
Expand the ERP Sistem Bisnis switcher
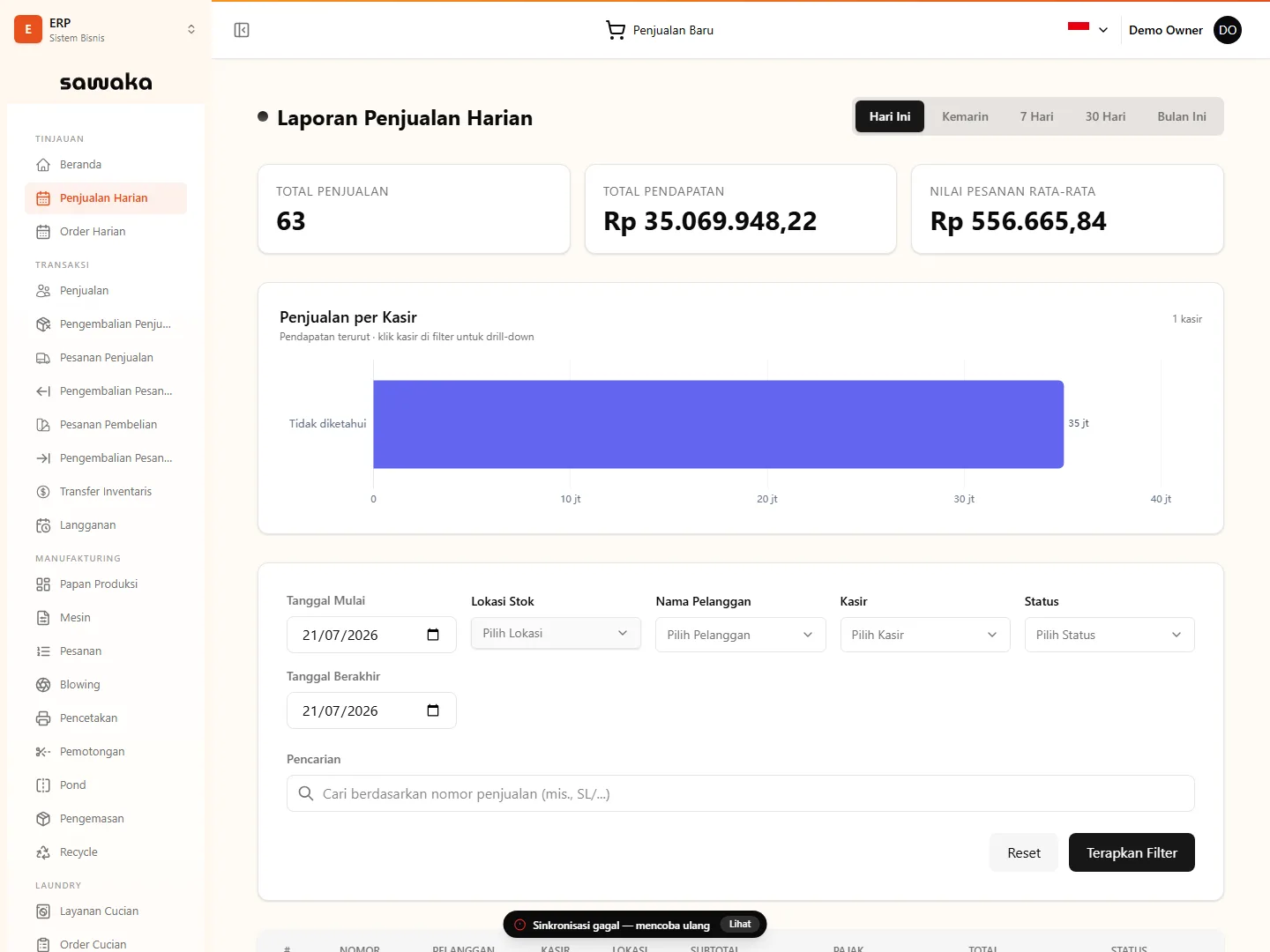106,29
